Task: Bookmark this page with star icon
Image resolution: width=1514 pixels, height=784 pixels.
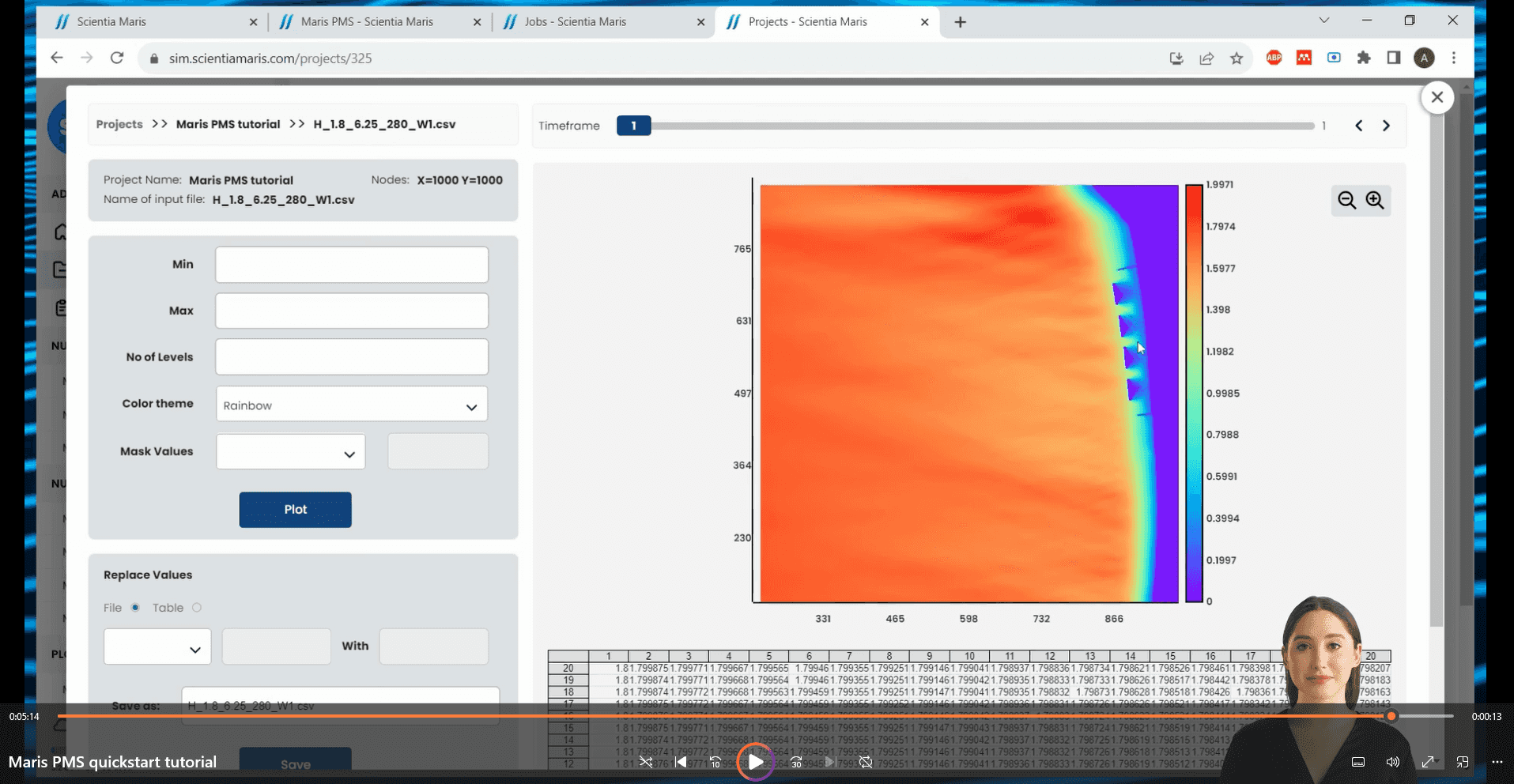Action: pos(1236,58)
